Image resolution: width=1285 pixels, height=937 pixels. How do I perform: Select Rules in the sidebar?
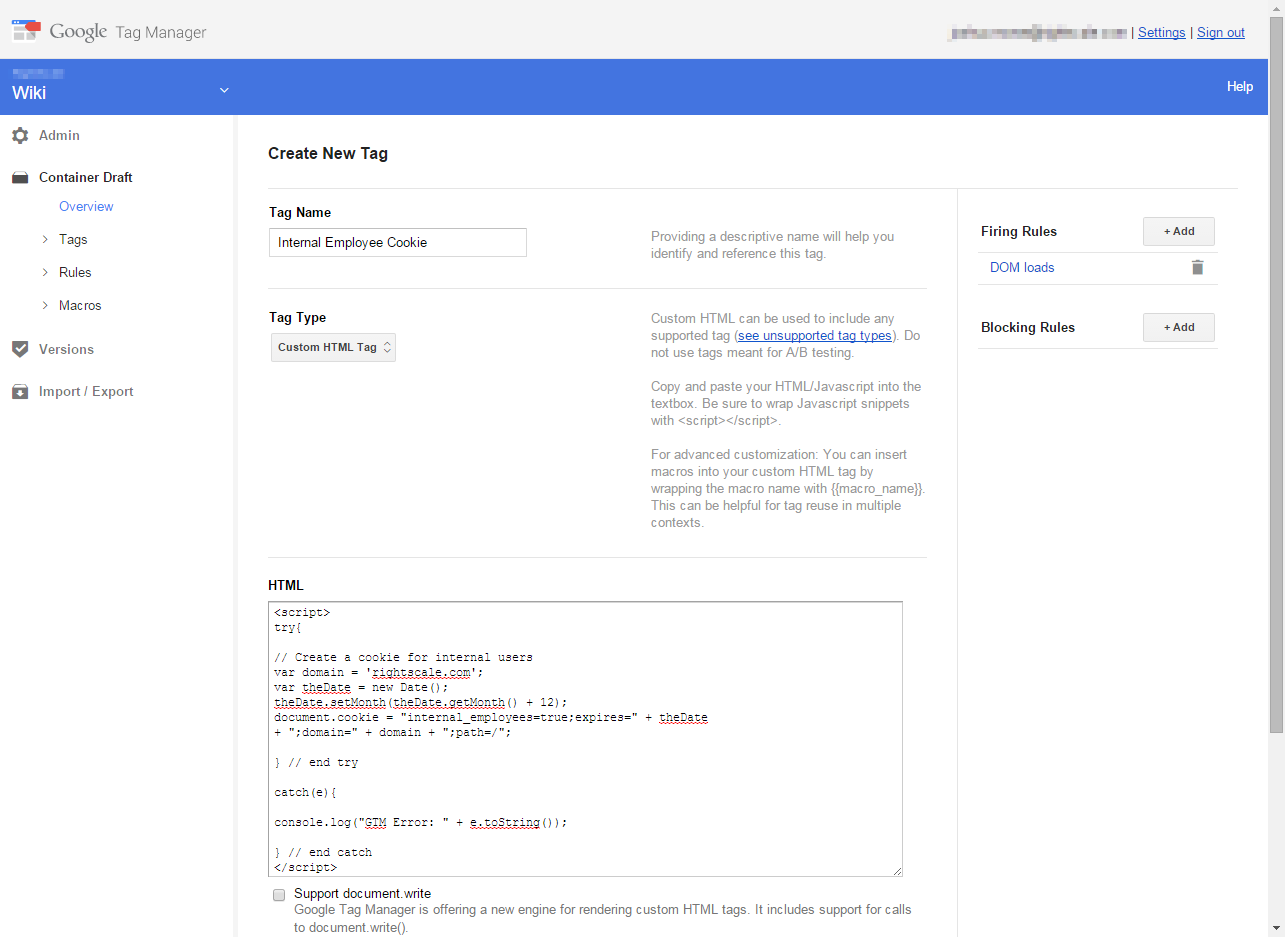[77, 272]
